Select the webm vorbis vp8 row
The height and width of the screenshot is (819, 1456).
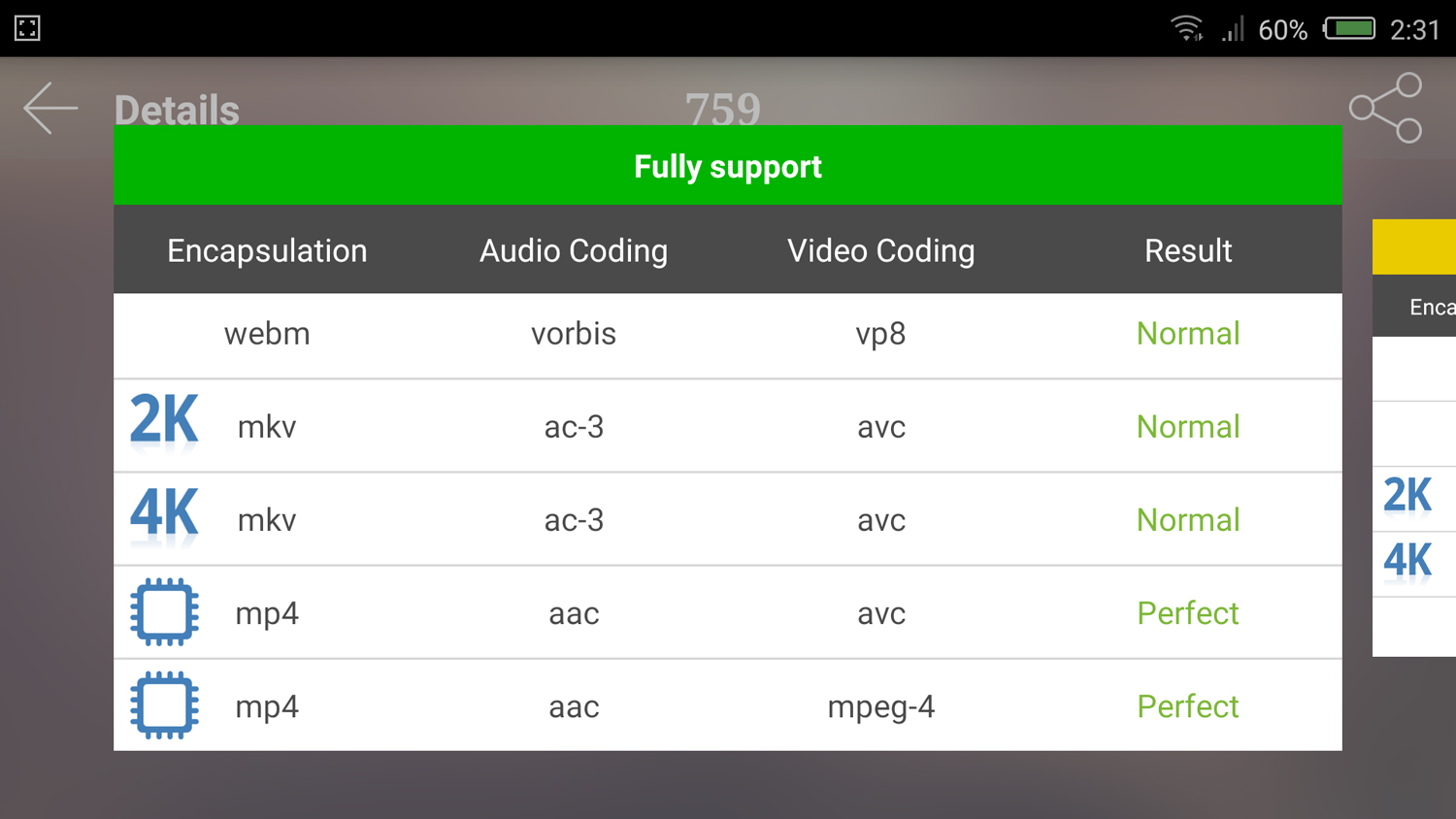point(728,335)
